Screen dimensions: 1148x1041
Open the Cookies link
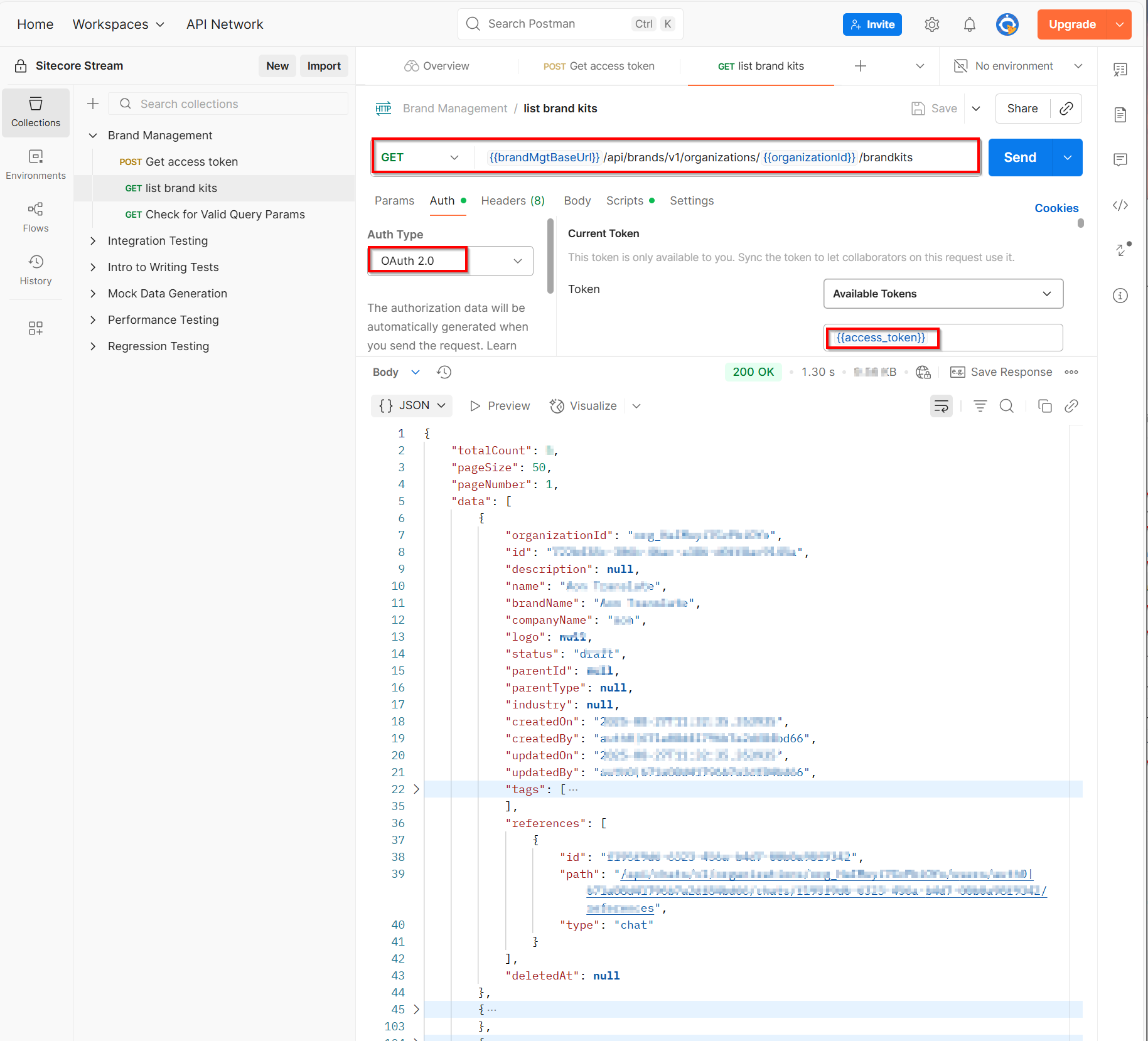coord(1056,208)
